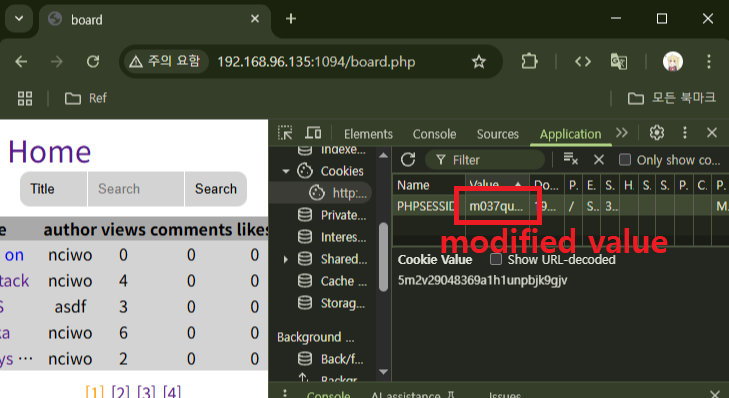Reload the board.php page
This screenshot has height=398, width=729.
coord(93,61)
